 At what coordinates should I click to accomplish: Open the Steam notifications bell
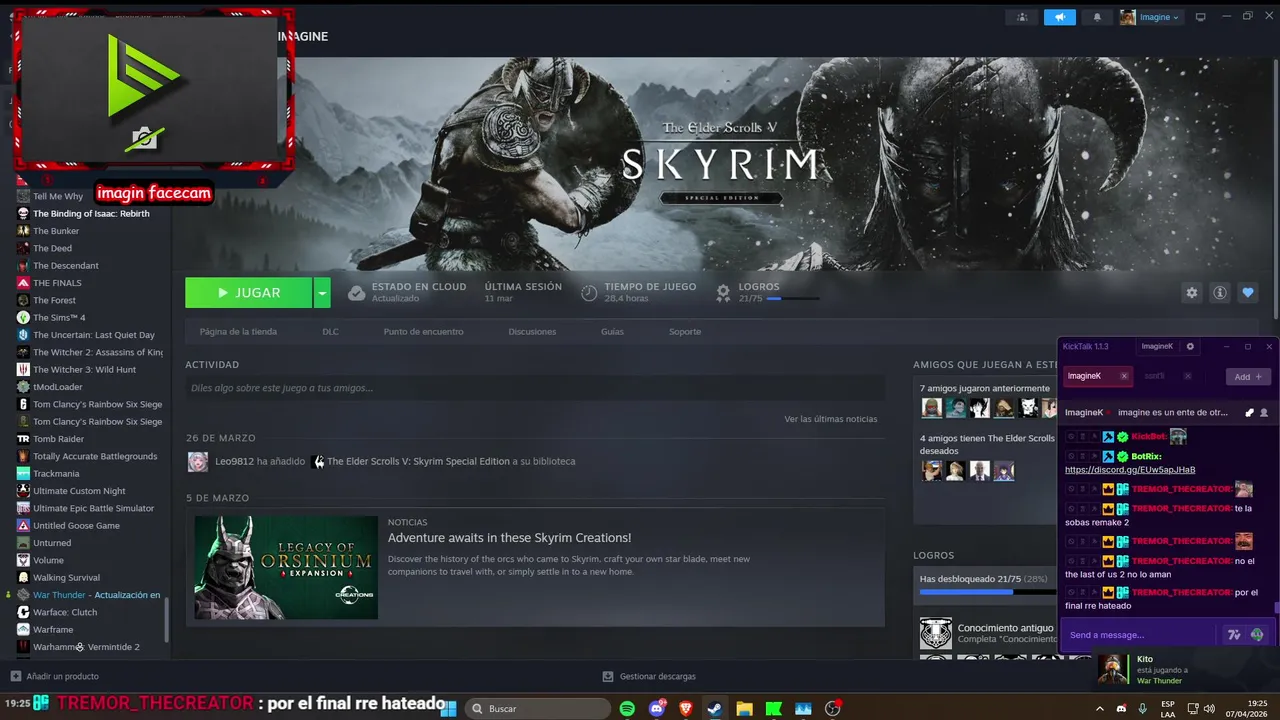coord(1097,17)
